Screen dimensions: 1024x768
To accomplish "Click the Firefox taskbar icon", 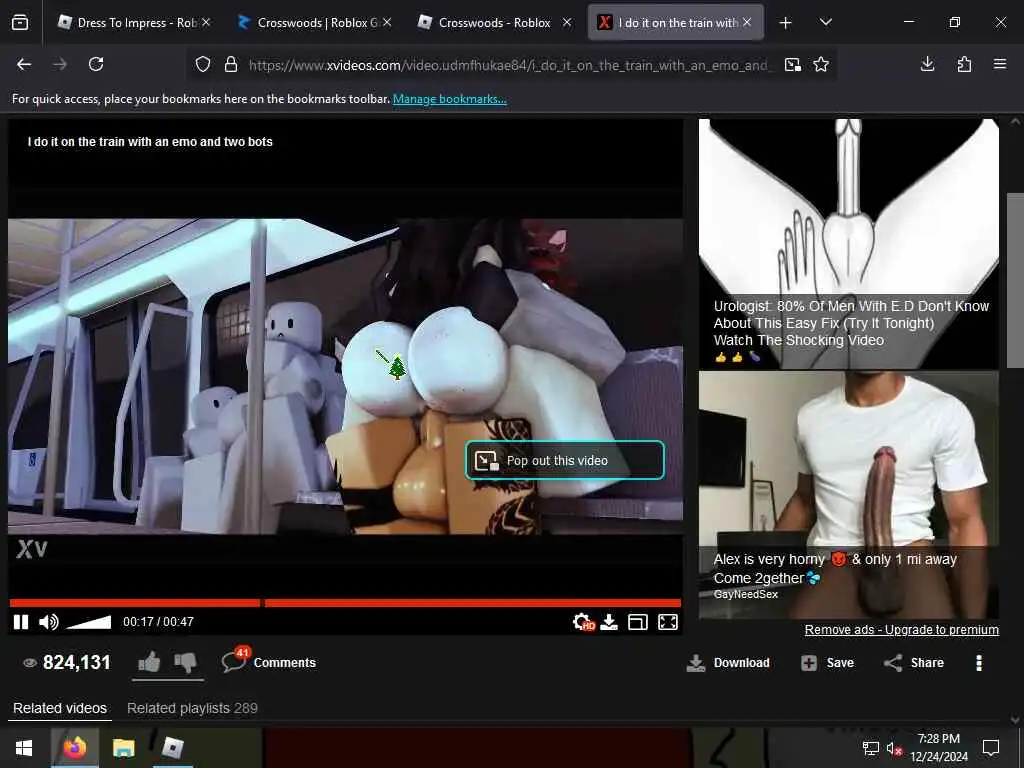I will 75,748.
